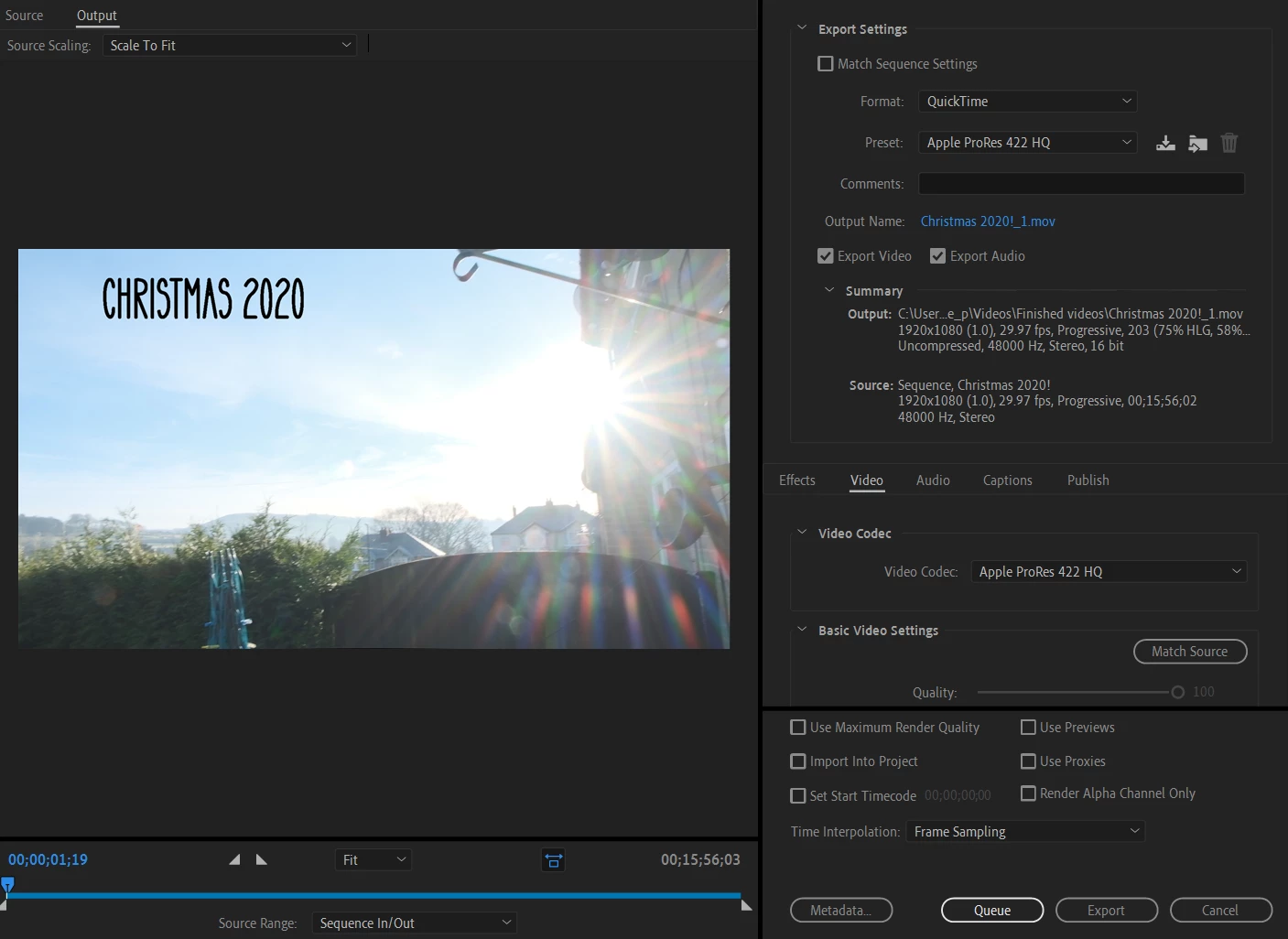Screen dimensions: 1288x939
Task: Check the Import Into Project box
Action: click(798, 761)
